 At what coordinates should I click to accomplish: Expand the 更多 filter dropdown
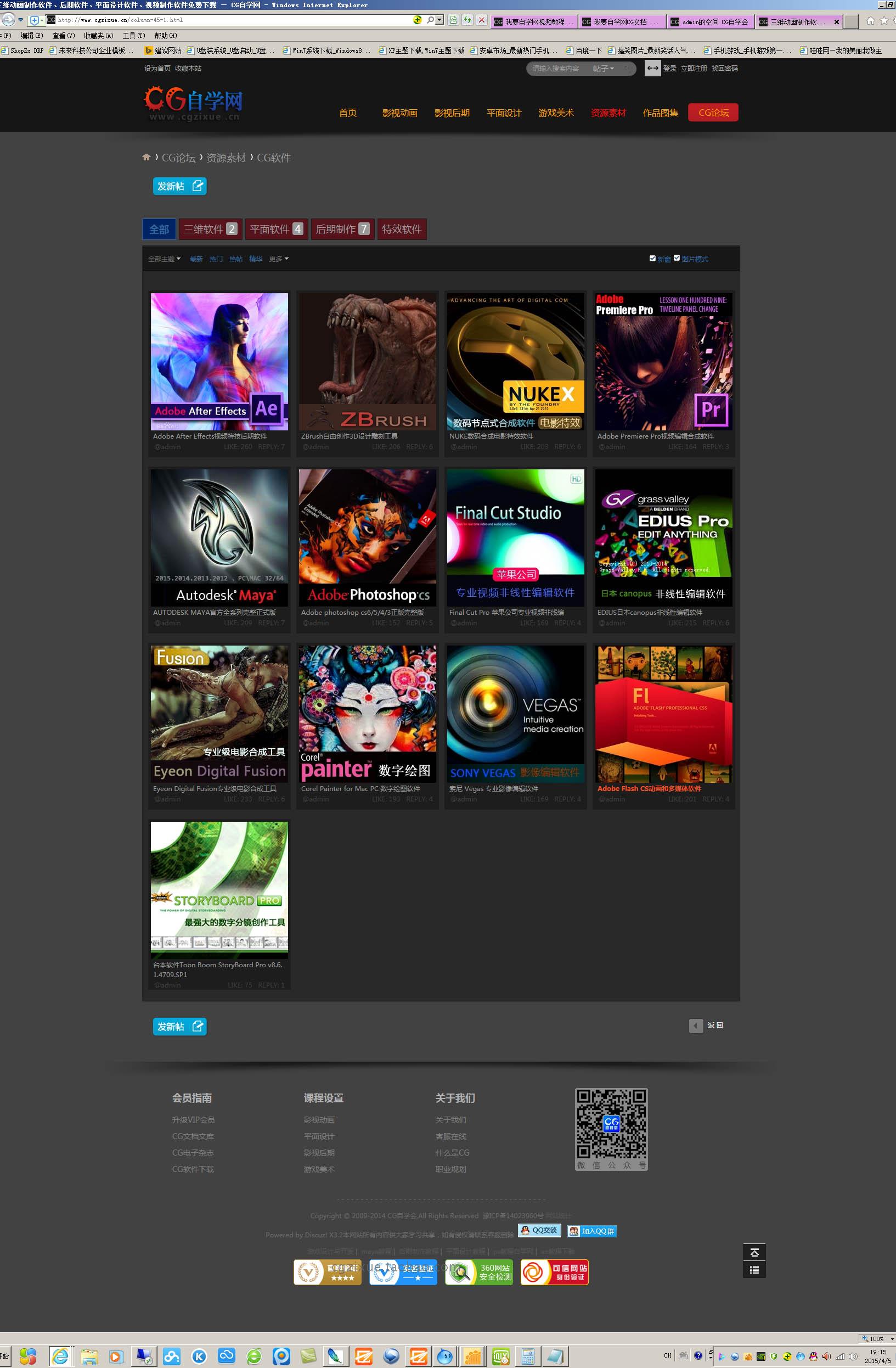click(x=279, y=259)
